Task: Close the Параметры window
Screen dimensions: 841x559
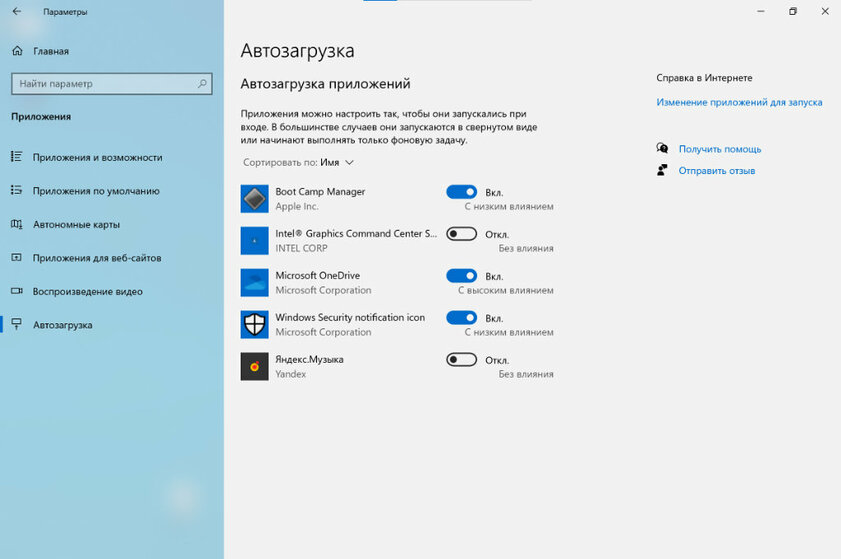Action: [x=825, y=11]
